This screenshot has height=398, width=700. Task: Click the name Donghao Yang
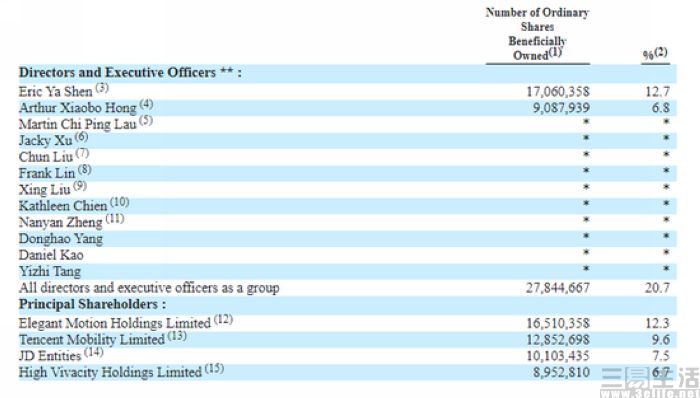click(x=61, y=239)
